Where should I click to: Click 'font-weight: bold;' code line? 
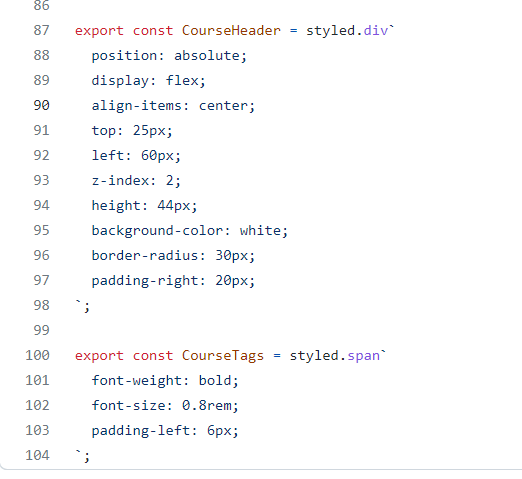pyautogui.click(x=165, y=381)
